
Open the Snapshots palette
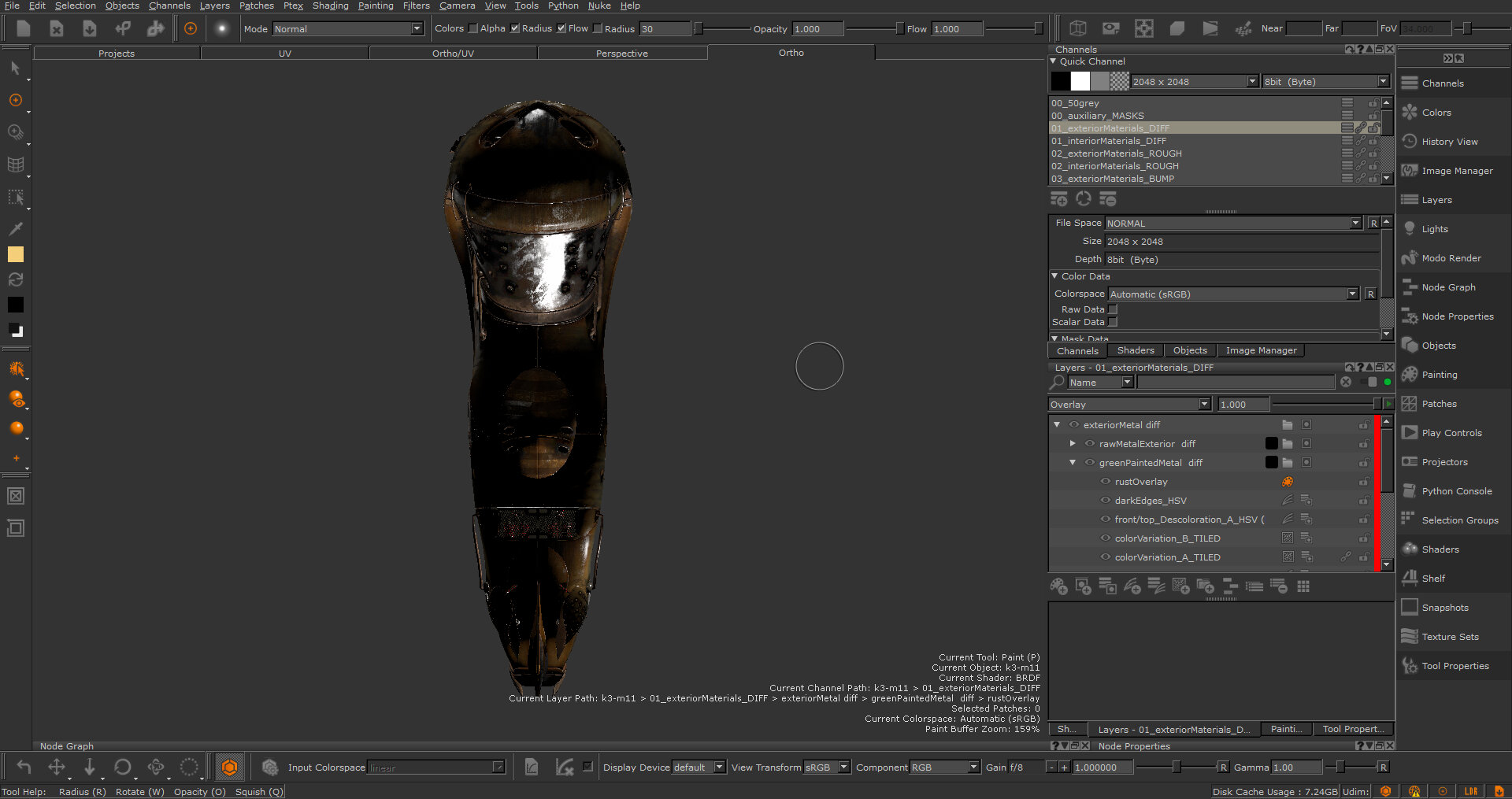tap(1444, 608)
